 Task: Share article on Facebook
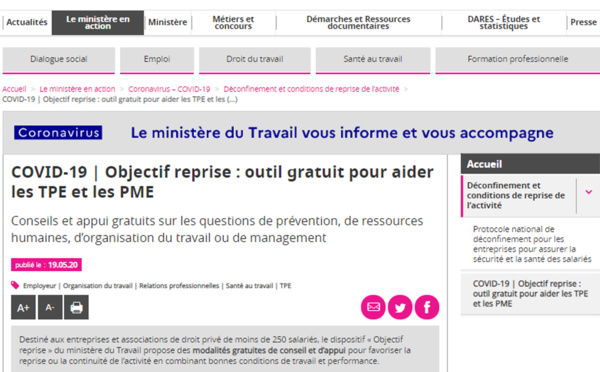[x=427, y=307]
